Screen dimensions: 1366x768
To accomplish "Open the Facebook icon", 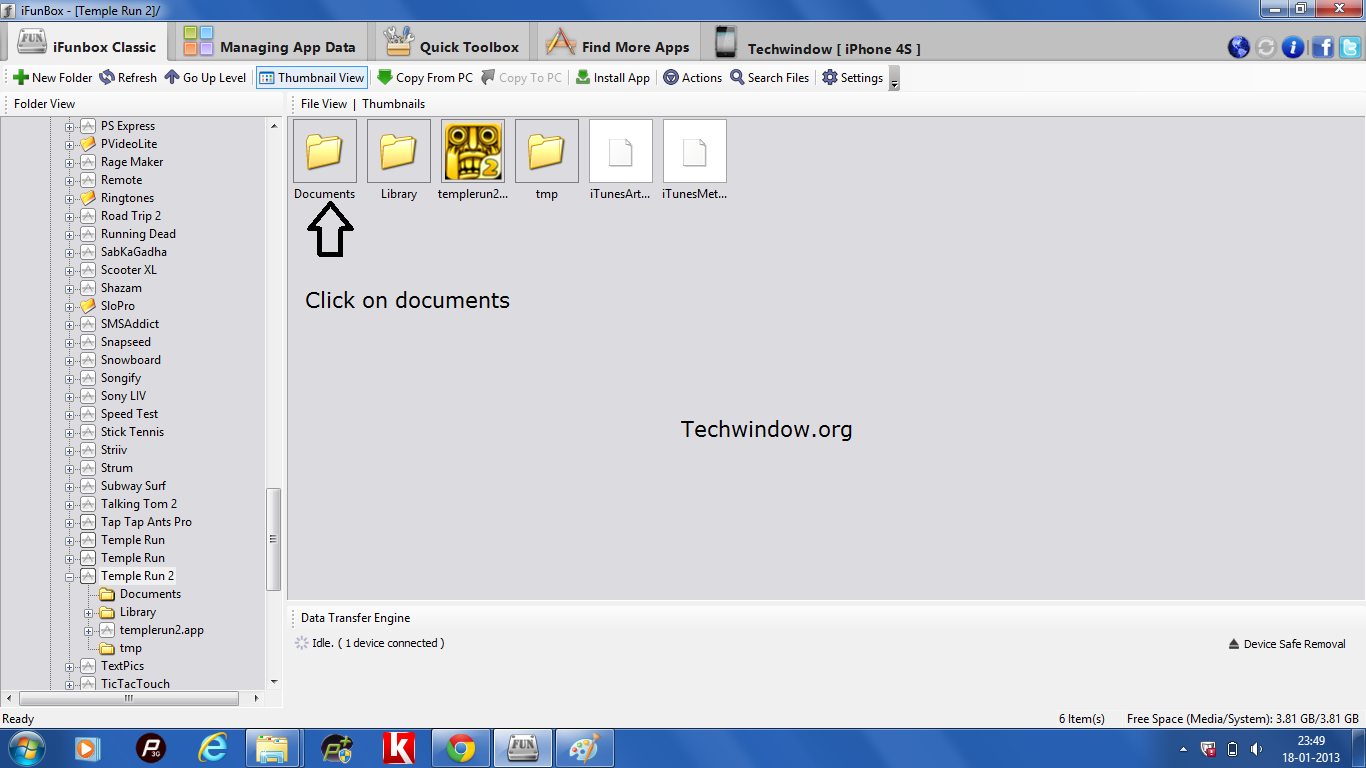I will coord(1322,47).
